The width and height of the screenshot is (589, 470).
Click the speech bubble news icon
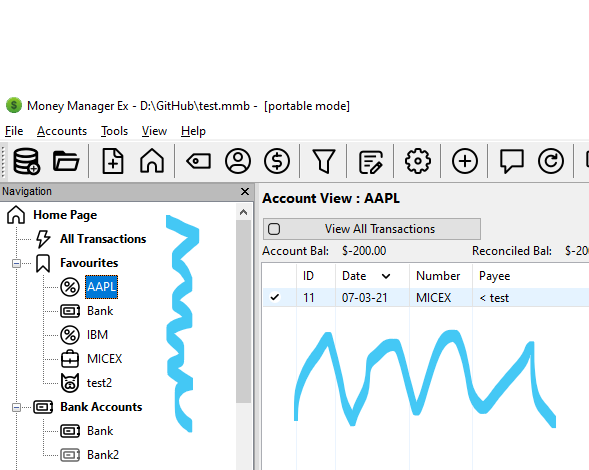click(x=512, y=161)
